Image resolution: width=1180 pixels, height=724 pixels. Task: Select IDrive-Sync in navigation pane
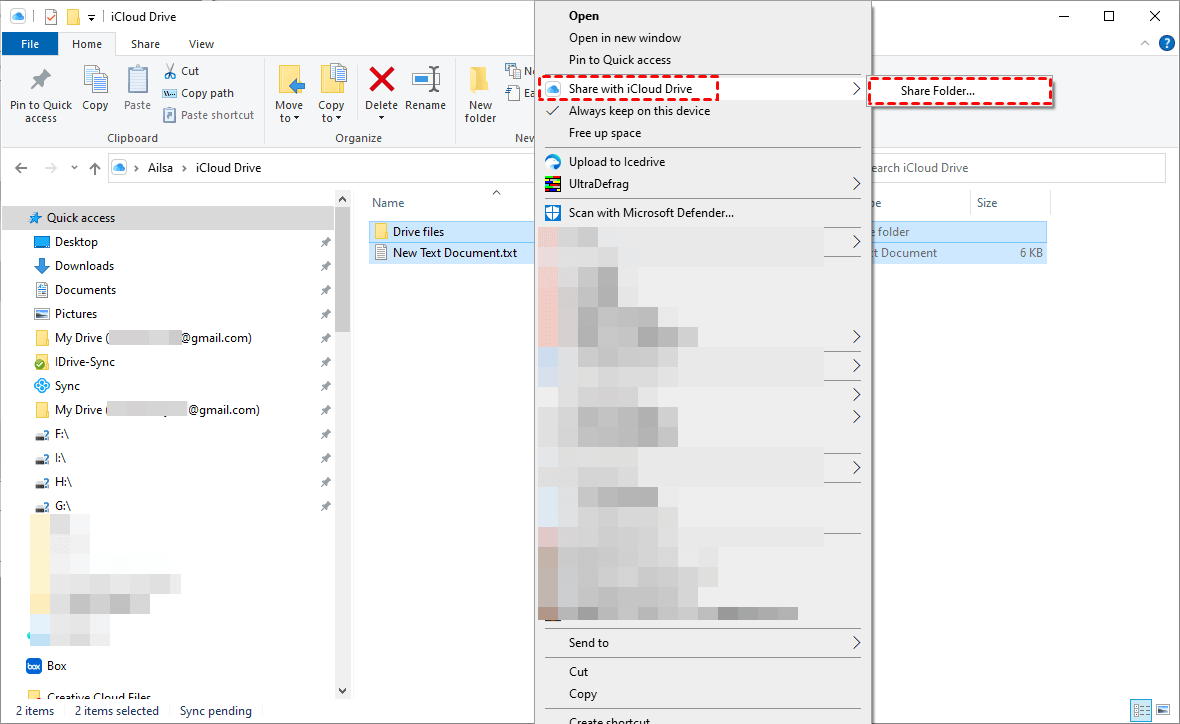(85, 362)
